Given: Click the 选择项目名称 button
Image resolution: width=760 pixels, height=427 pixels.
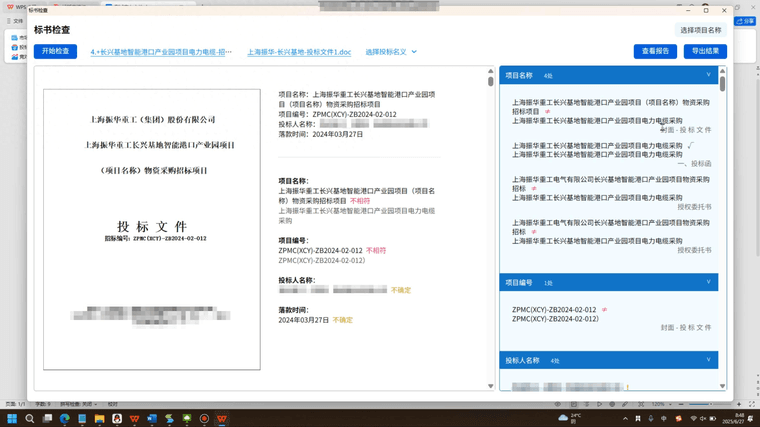Looking at the screenshot, I should (700, 30).
